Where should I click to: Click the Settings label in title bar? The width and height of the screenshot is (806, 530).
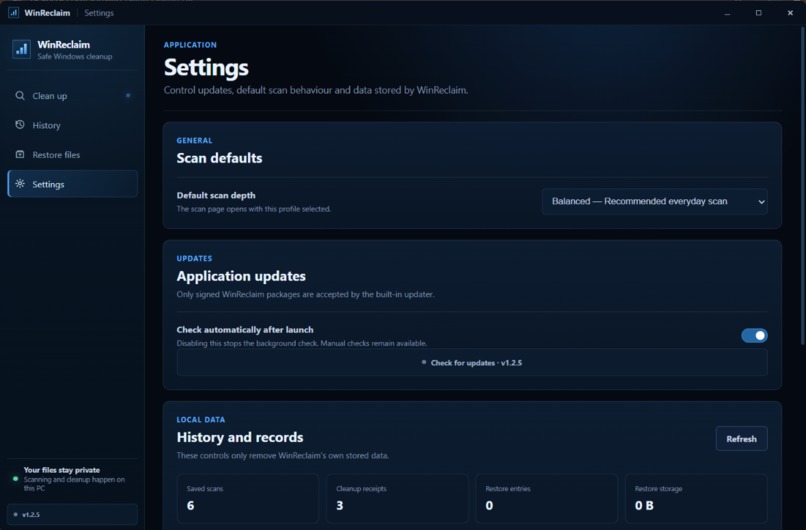point(99,13)
